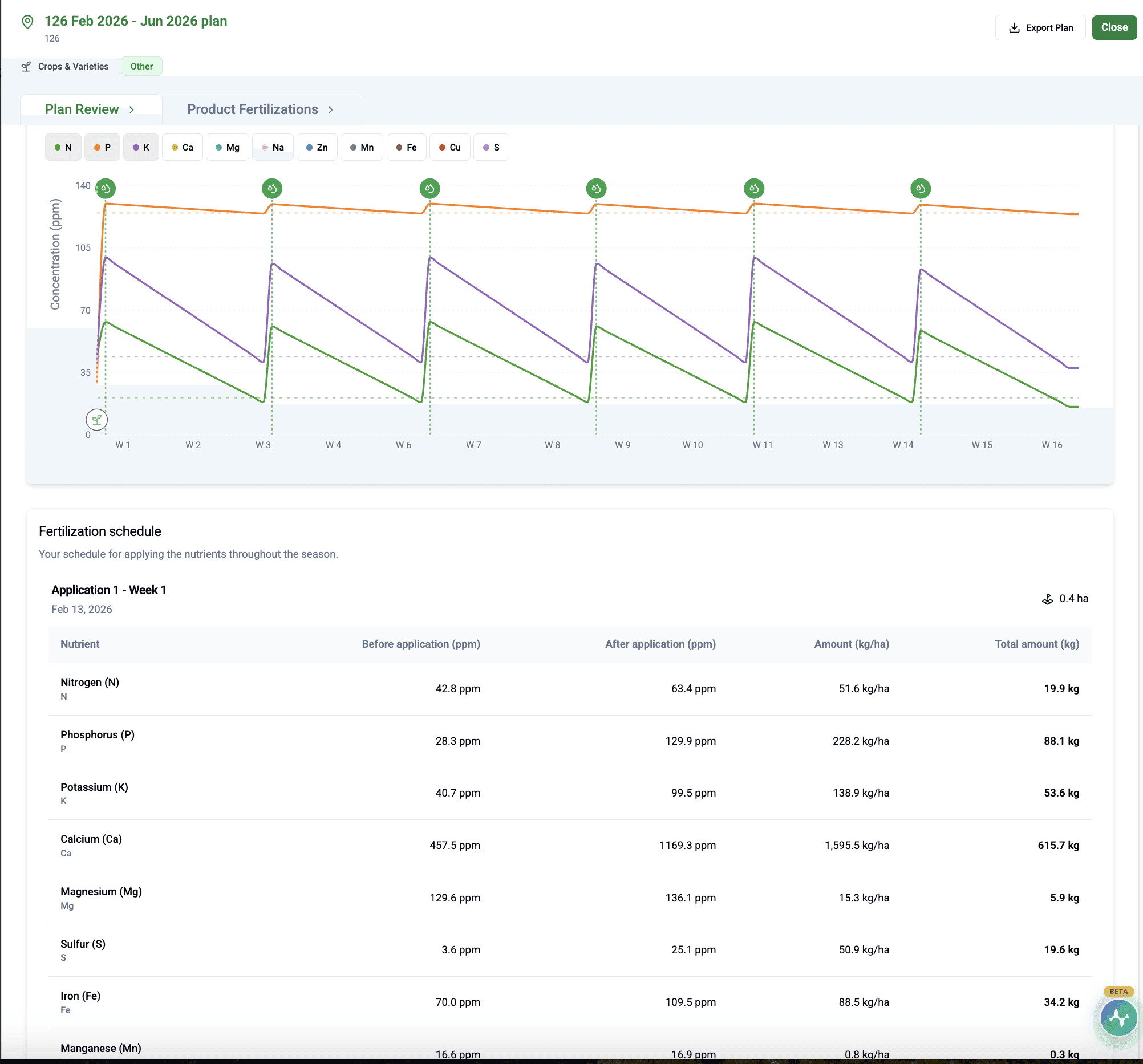The image size is (1143, 1064).
Task: Click the green Close button
Action: pos(1114,27)
